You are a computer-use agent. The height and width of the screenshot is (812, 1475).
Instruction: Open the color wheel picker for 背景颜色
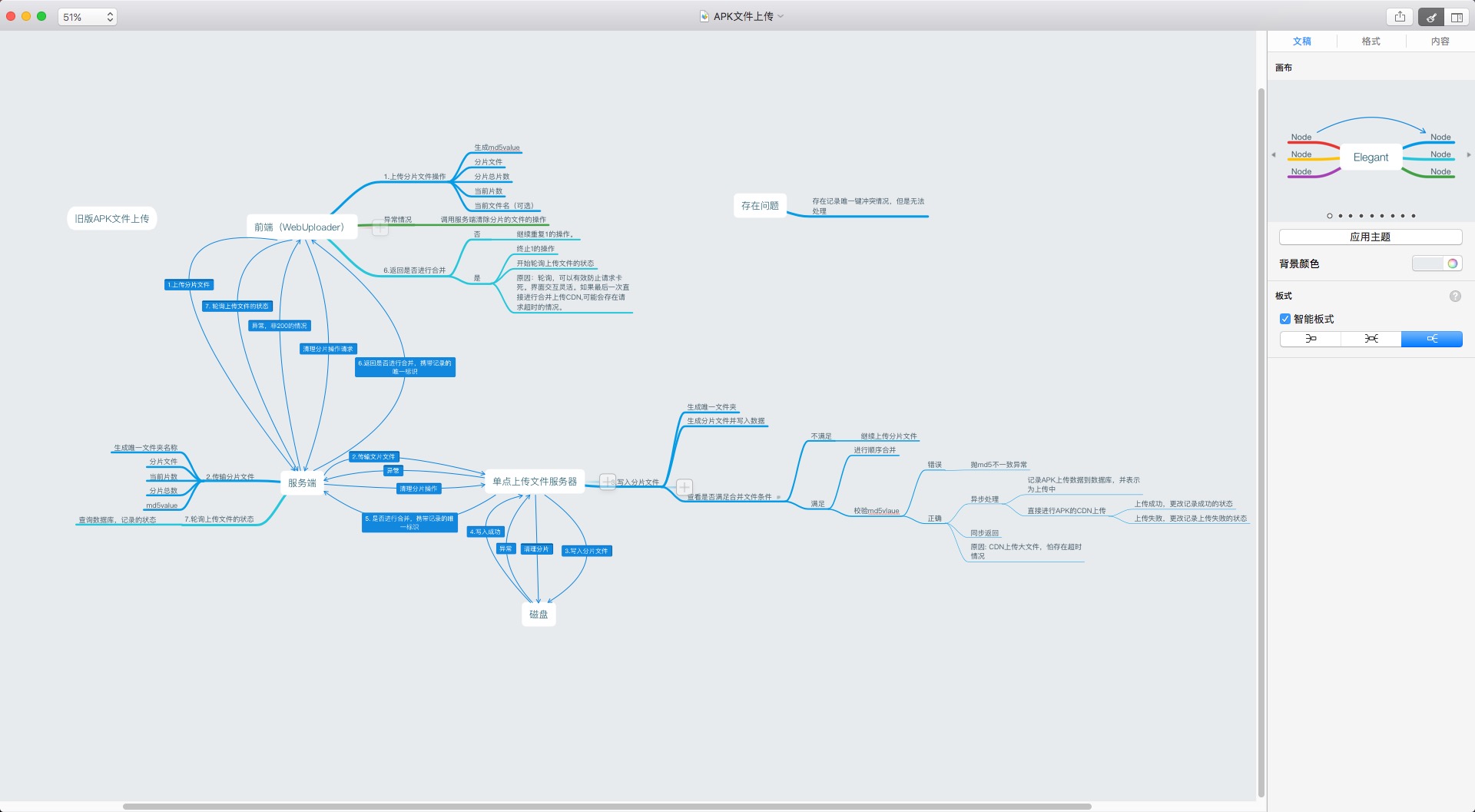pos(1453,263)
